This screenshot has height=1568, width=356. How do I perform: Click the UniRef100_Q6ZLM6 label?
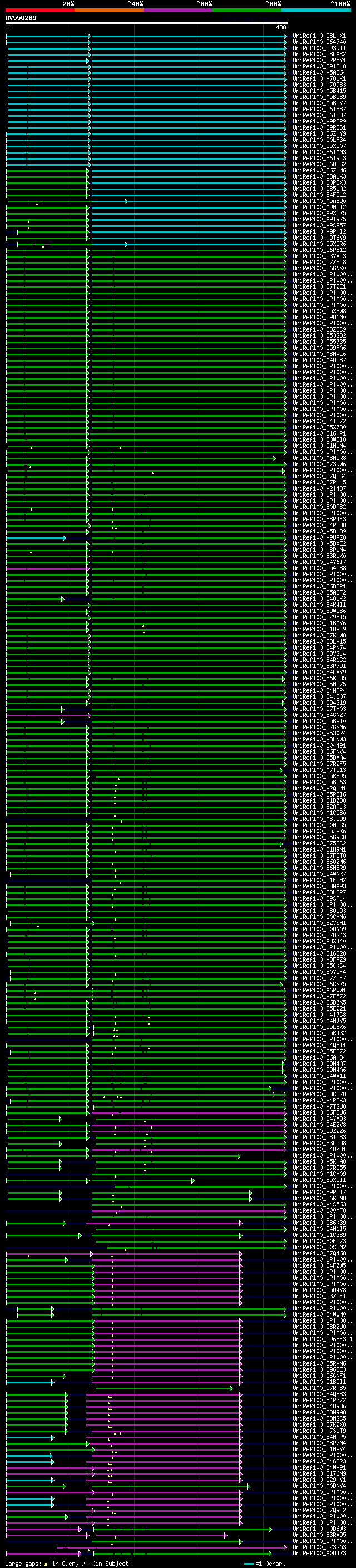tap(319, 170)
